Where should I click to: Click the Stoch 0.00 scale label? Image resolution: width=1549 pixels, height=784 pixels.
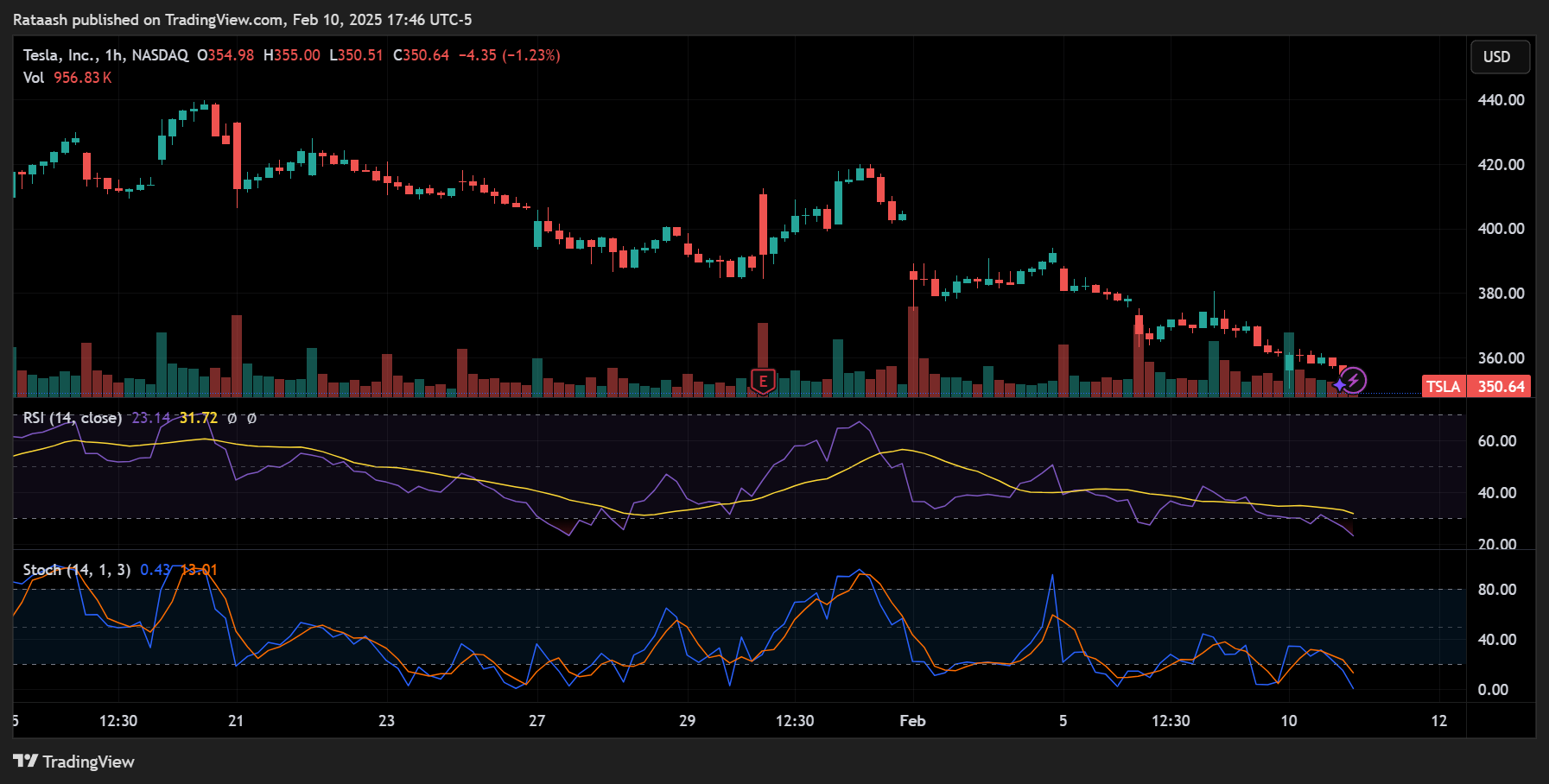(1493, 690)
